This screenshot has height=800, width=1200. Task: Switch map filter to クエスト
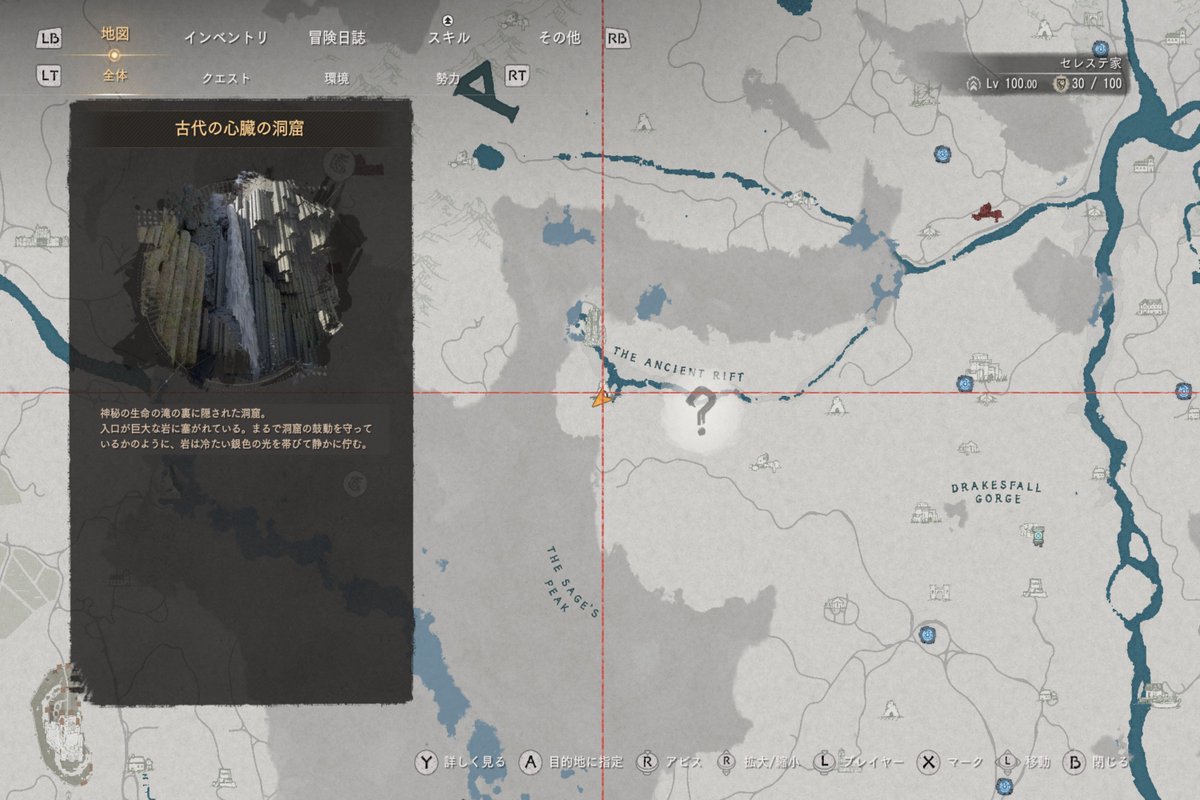226,77
